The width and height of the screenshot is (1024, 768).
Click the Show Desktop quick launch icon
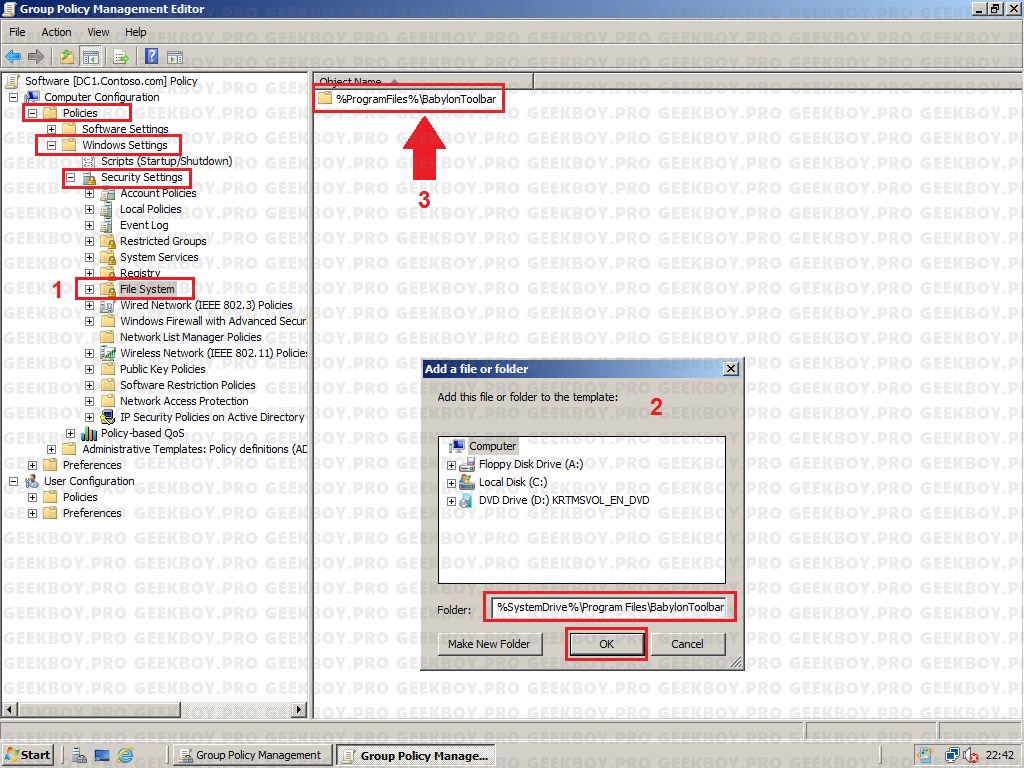click(x=102, y=756)
